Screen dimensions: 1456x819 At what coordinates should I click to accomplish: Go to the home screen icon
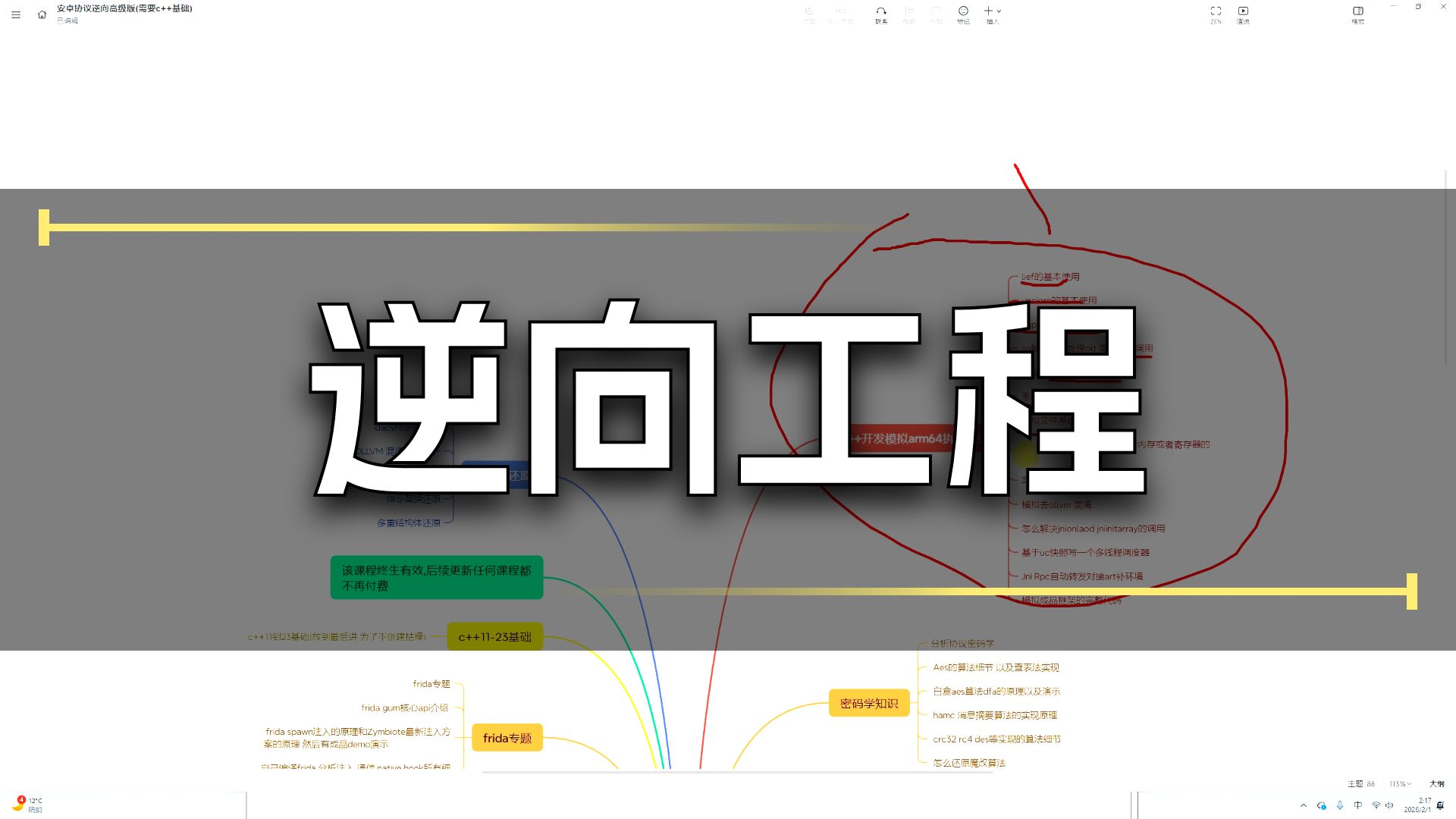click(x=42, y=14)
